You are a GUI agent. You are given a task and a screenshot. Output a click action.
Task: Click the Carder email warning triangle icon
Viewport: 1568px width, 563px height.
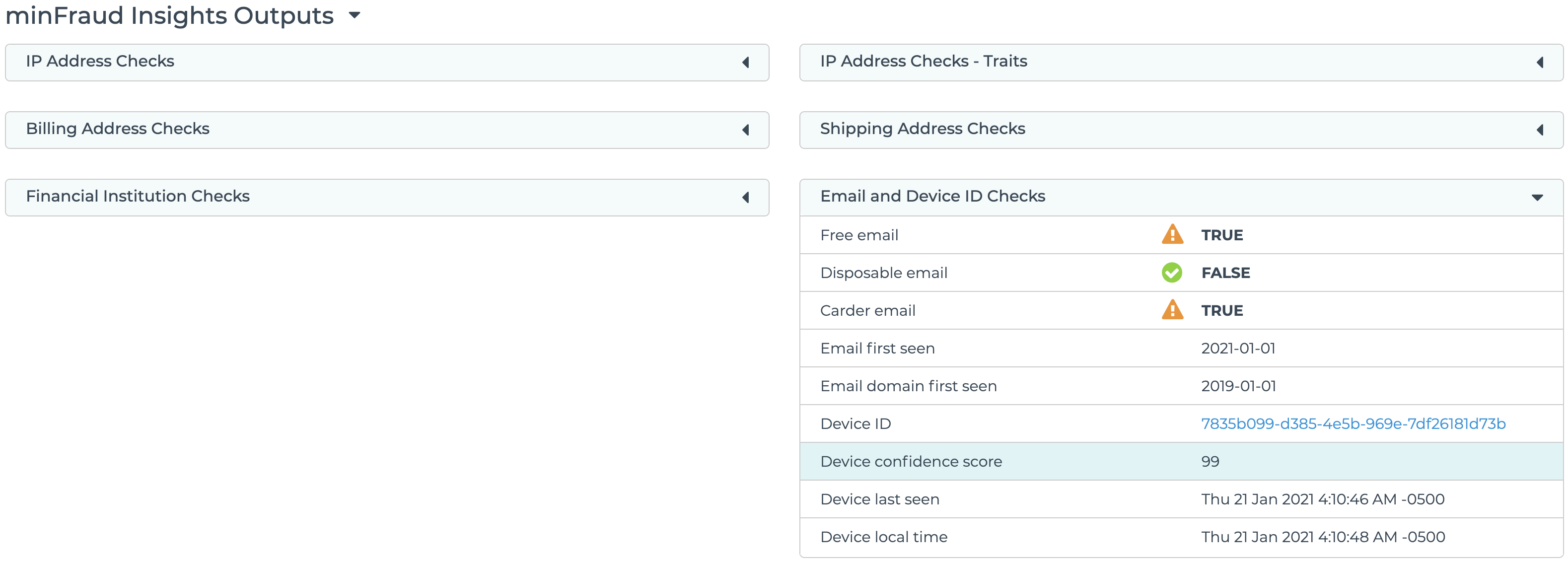pos(1172,310)
